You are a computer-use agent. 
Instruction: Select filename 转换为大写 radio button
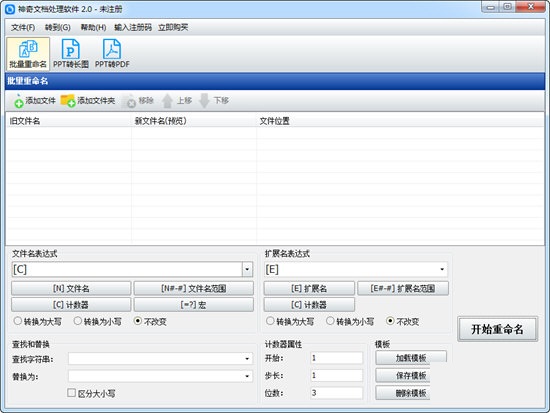pyautogui.click(x=18, y=321)
